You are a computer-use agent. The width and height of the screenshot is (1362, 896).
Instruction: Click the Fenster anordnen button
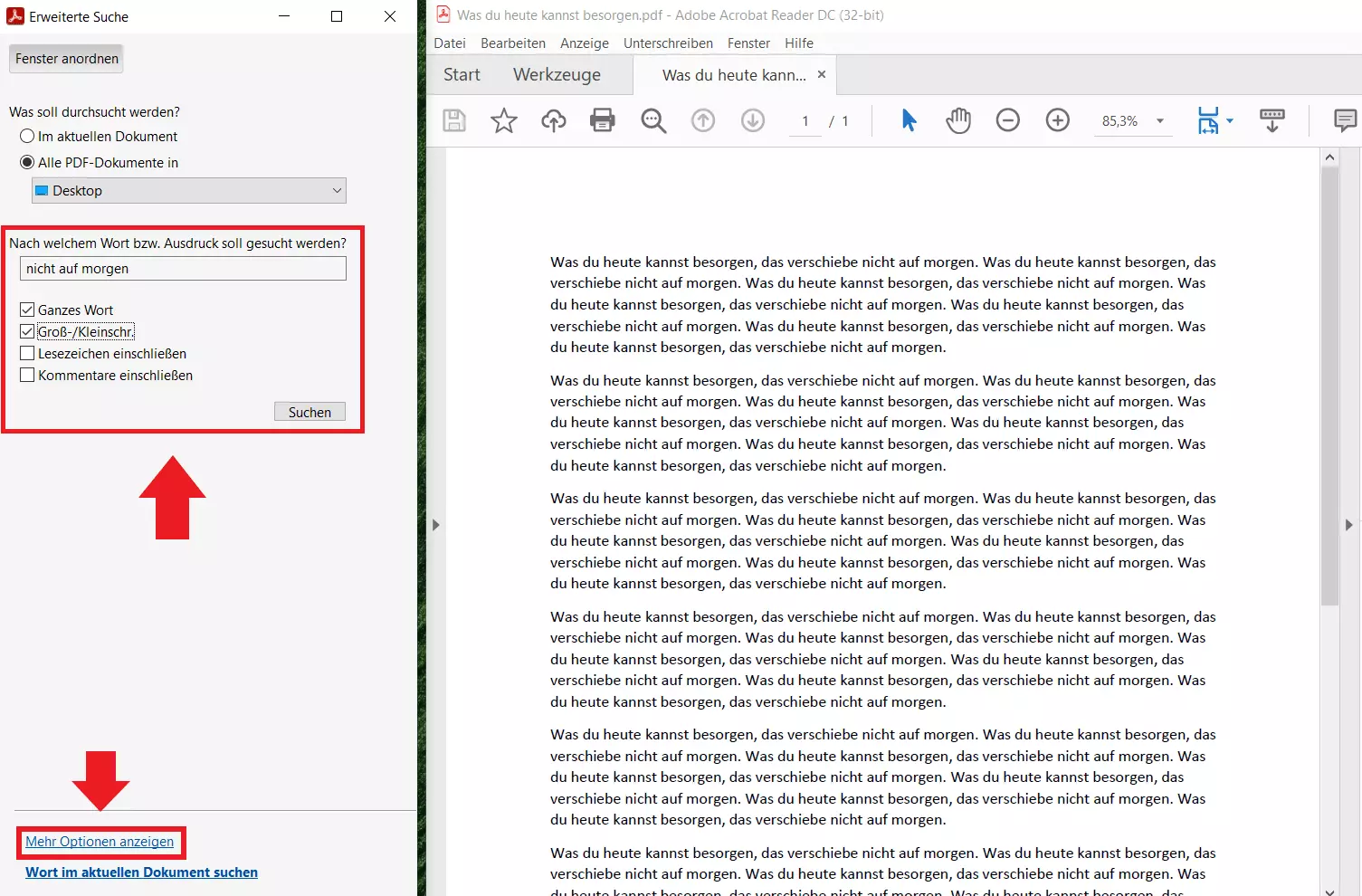(67, 59)
